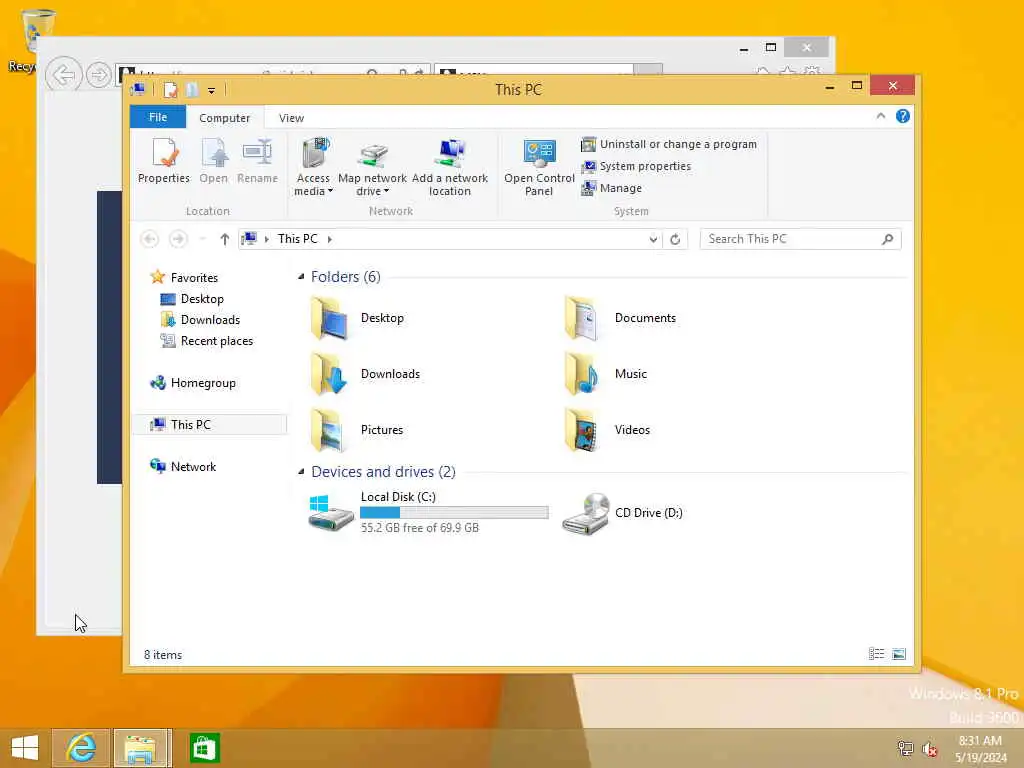
Task: Select the Videos folder icon
Action: [x=582, y=430]
